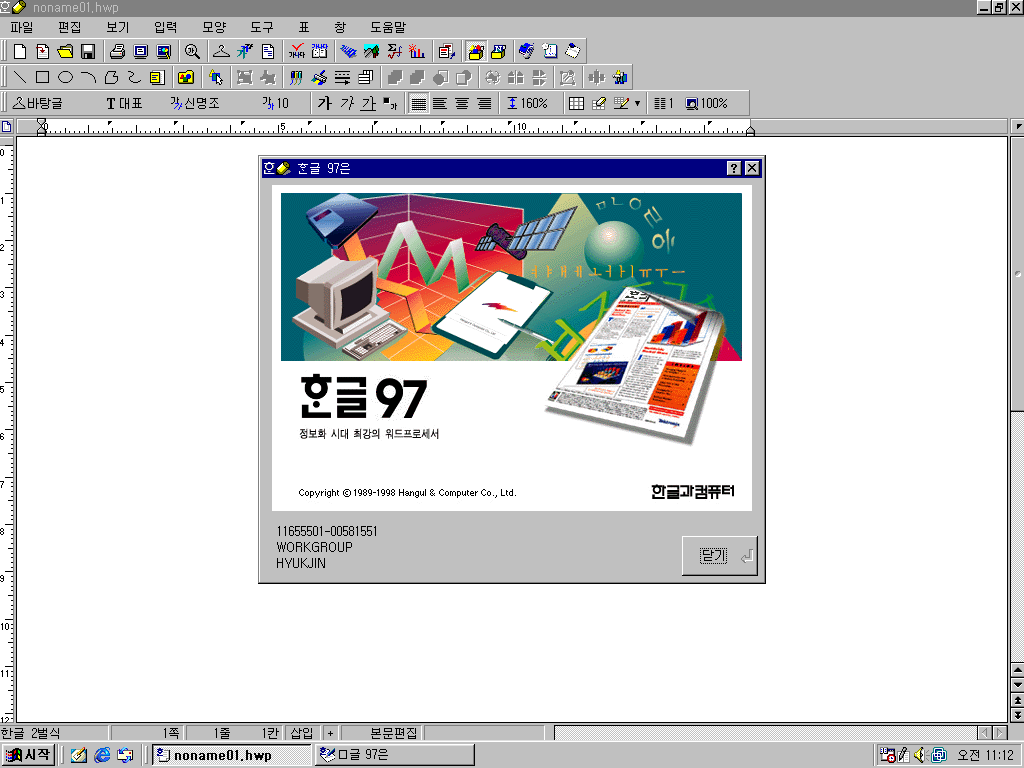Launch Internet Explorer from quick launch
Image resolution: width=1024 pixels, height=768 pixels.
tap(102, 755)
